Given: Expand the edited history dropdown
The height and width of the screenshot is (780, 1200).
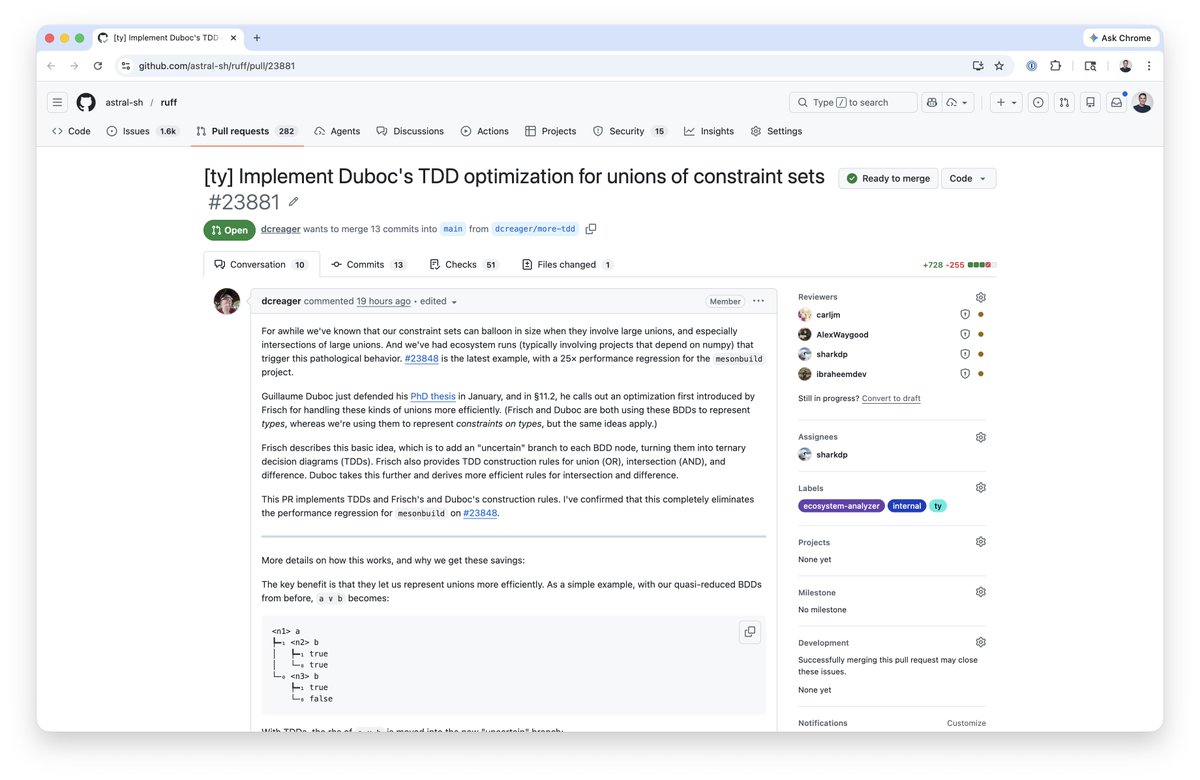Looking at the screenshot, I should (x=439, y=301).
